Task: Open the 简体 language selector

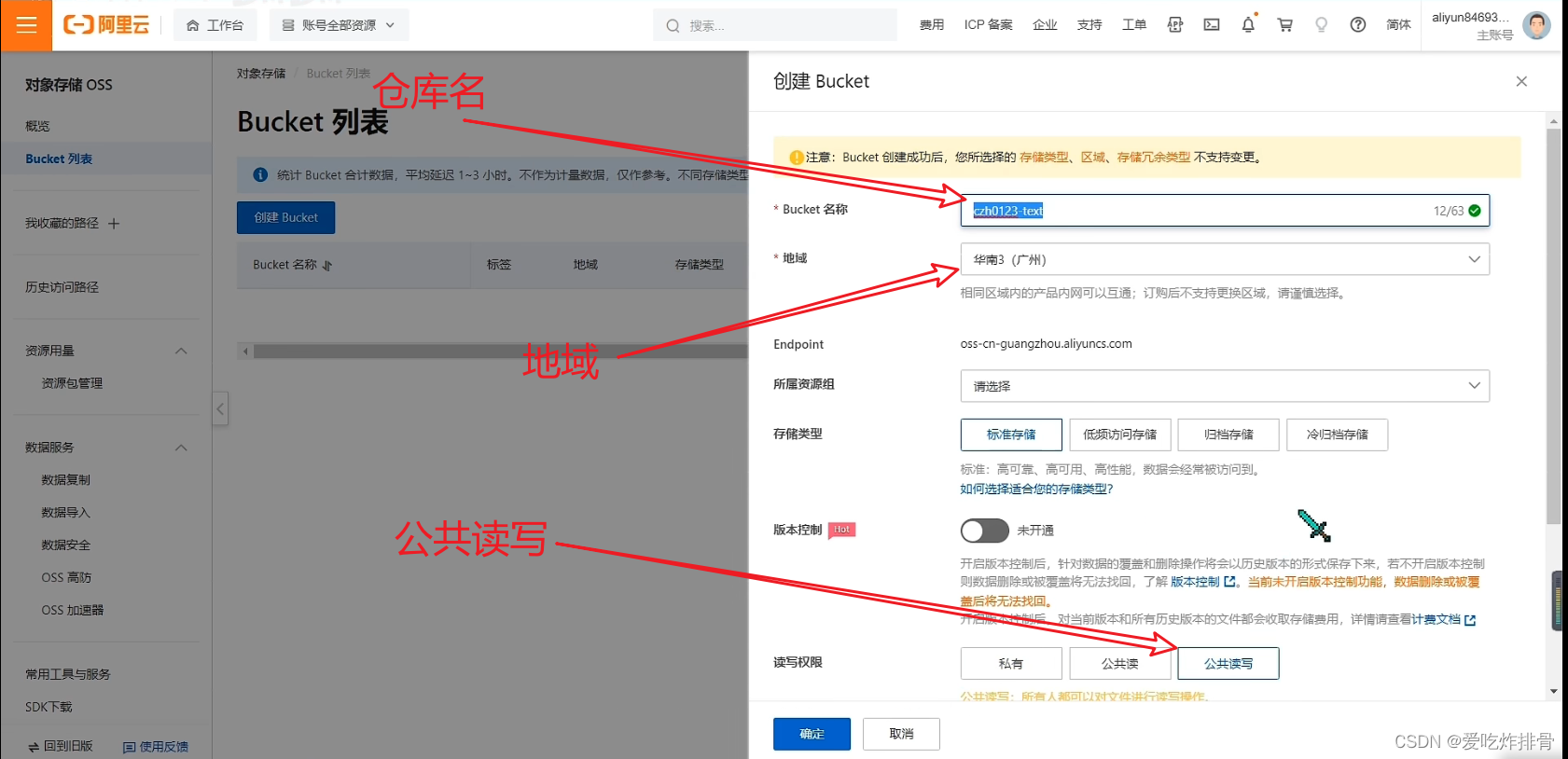Action: tap(1398, 25)
